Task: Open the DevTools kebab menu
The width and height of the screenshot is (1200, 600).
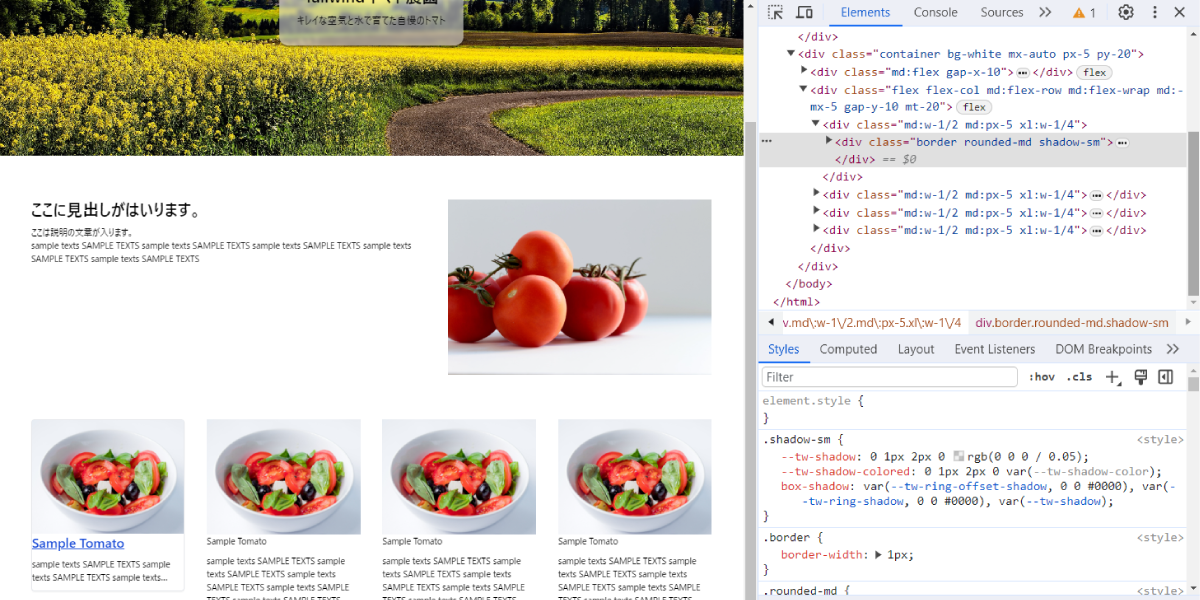Action: coord(1155,13)
